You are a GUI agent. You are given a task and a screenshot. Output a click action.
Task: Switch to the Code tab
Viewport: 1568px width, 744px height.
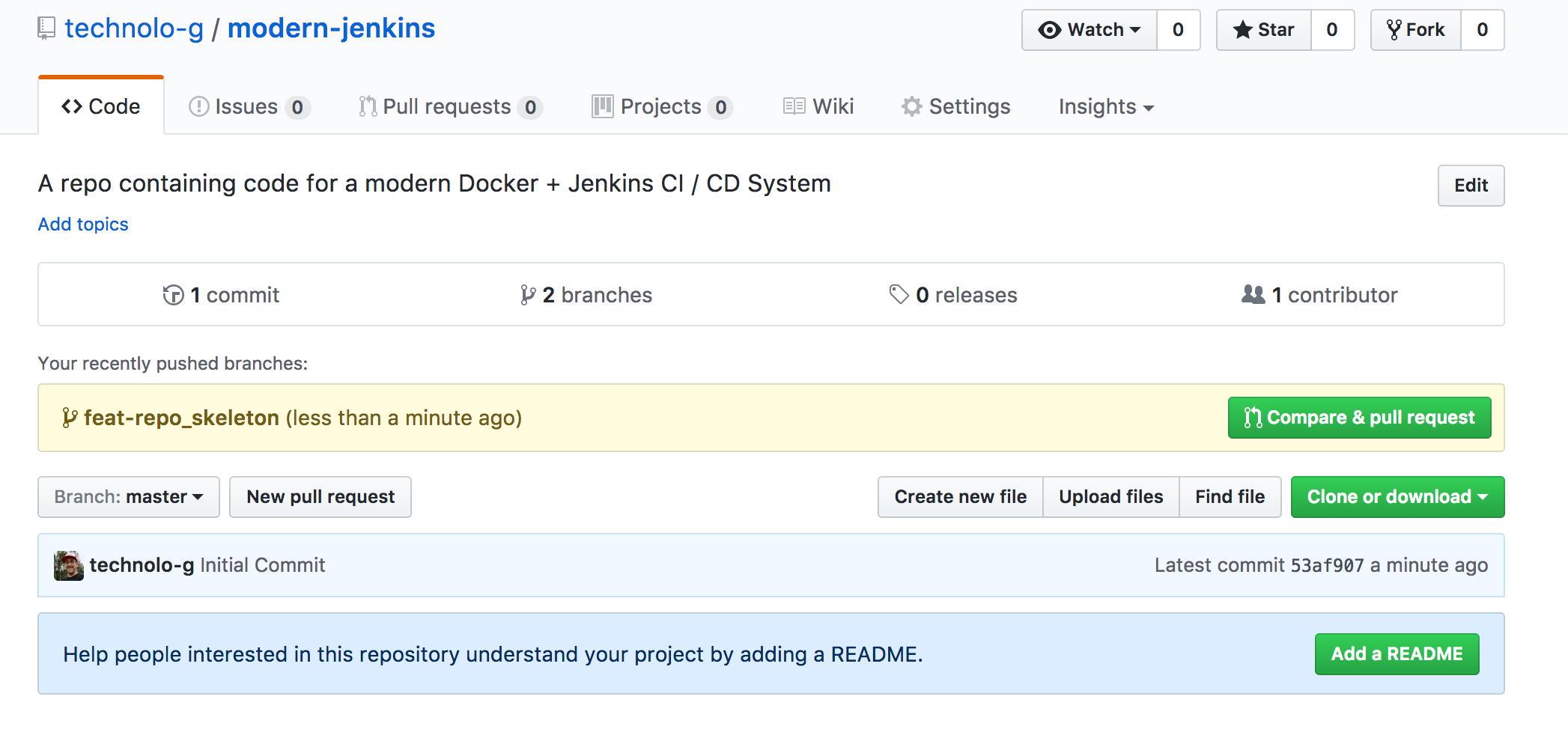101,106
